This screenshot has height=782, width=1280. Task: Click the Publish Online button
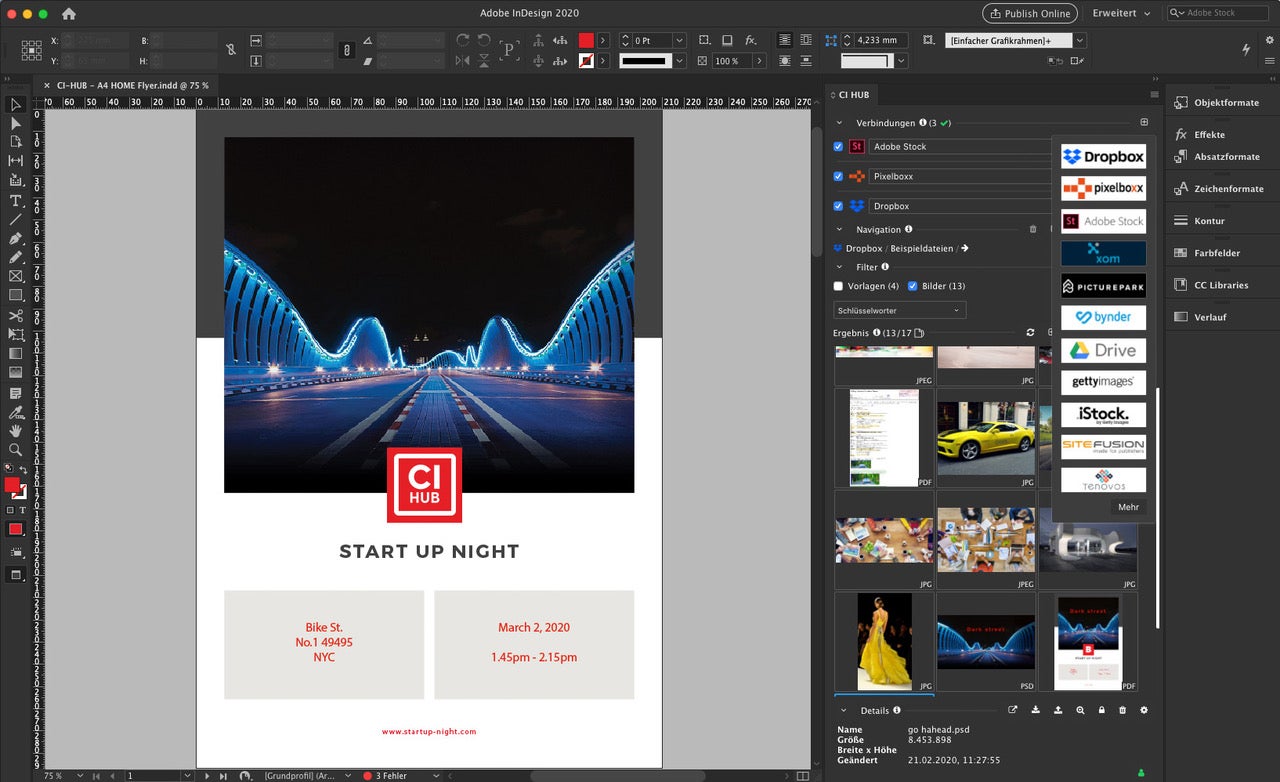[1029, 13]
